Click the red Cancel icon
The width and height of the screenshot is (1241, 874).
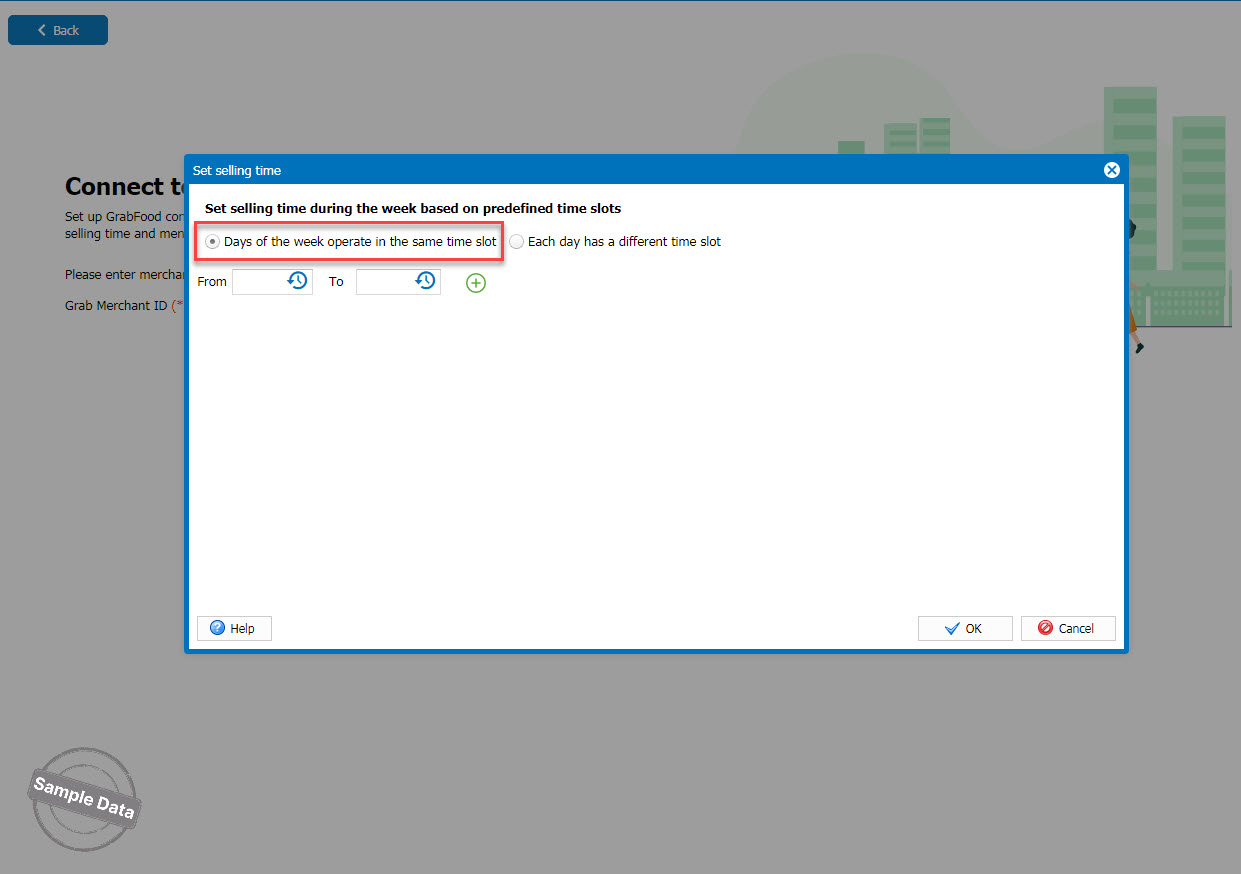coord(1045,628)
